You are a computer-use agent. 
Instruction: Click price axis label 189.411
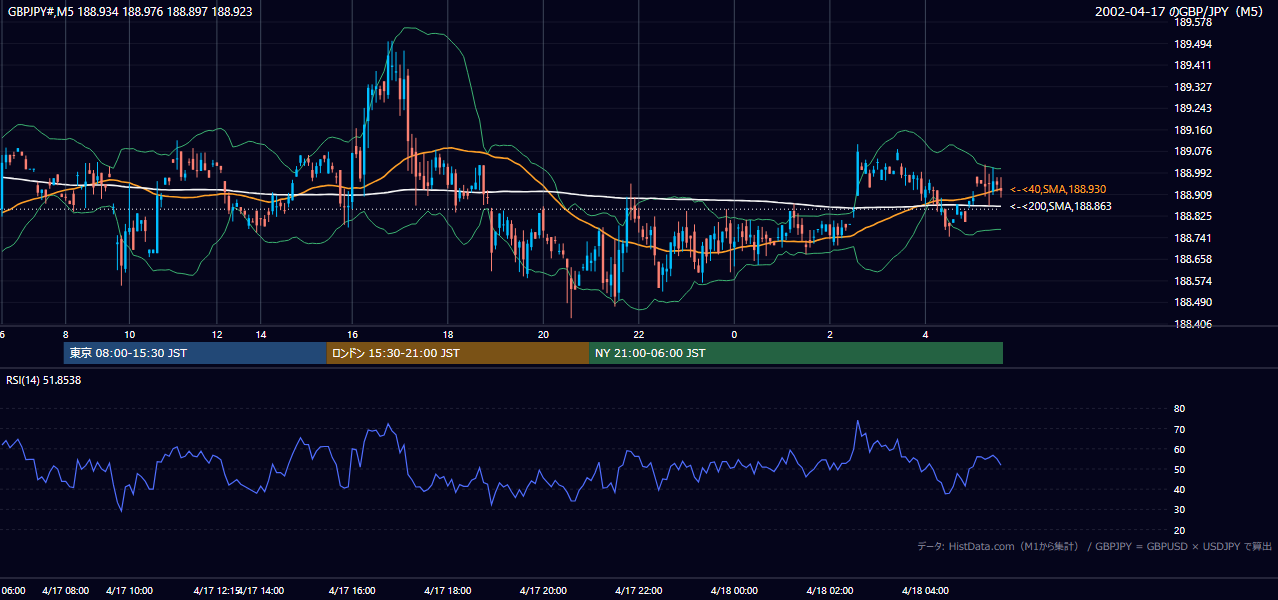1193,65
